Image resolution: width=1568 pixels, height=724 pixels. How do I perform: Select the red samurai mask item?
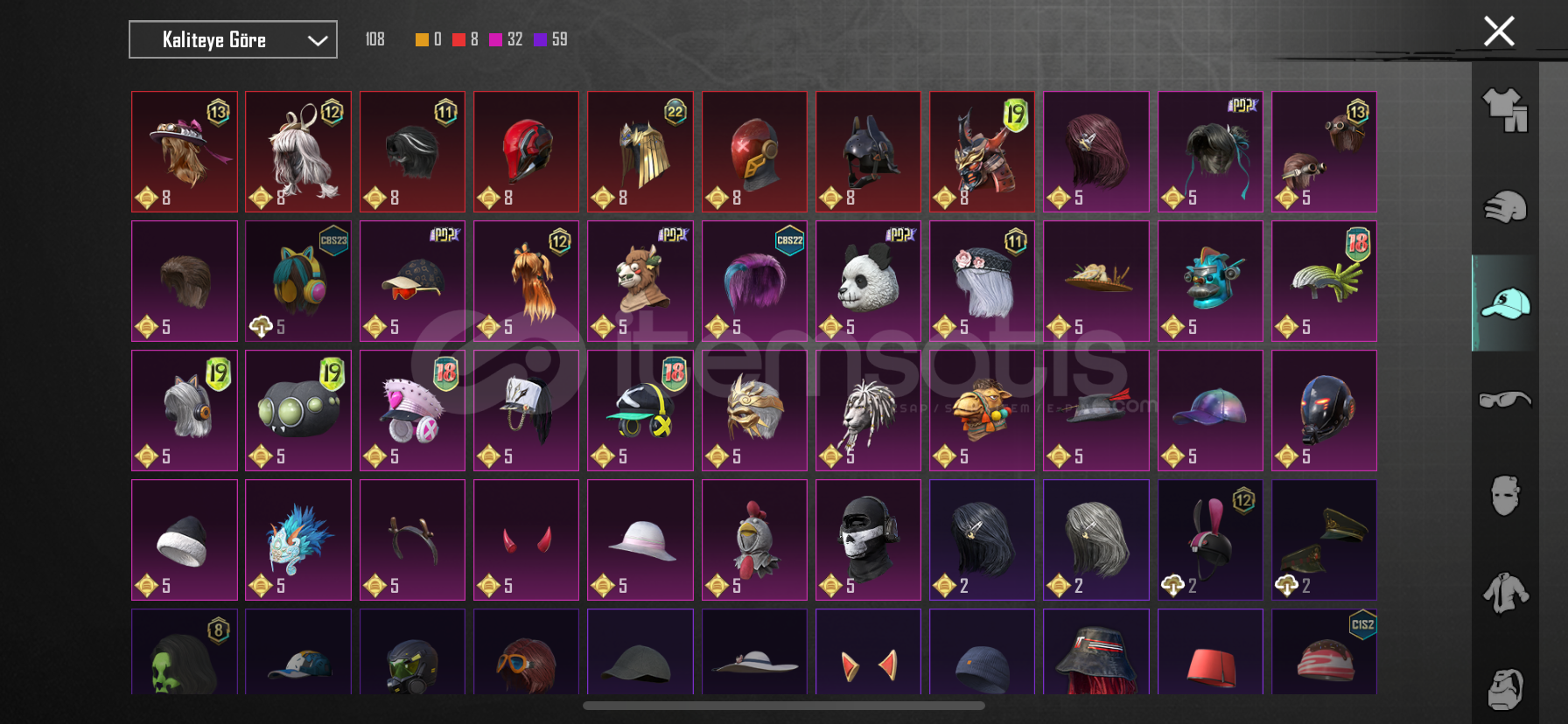pyautogui.click(x=982, y=151)
